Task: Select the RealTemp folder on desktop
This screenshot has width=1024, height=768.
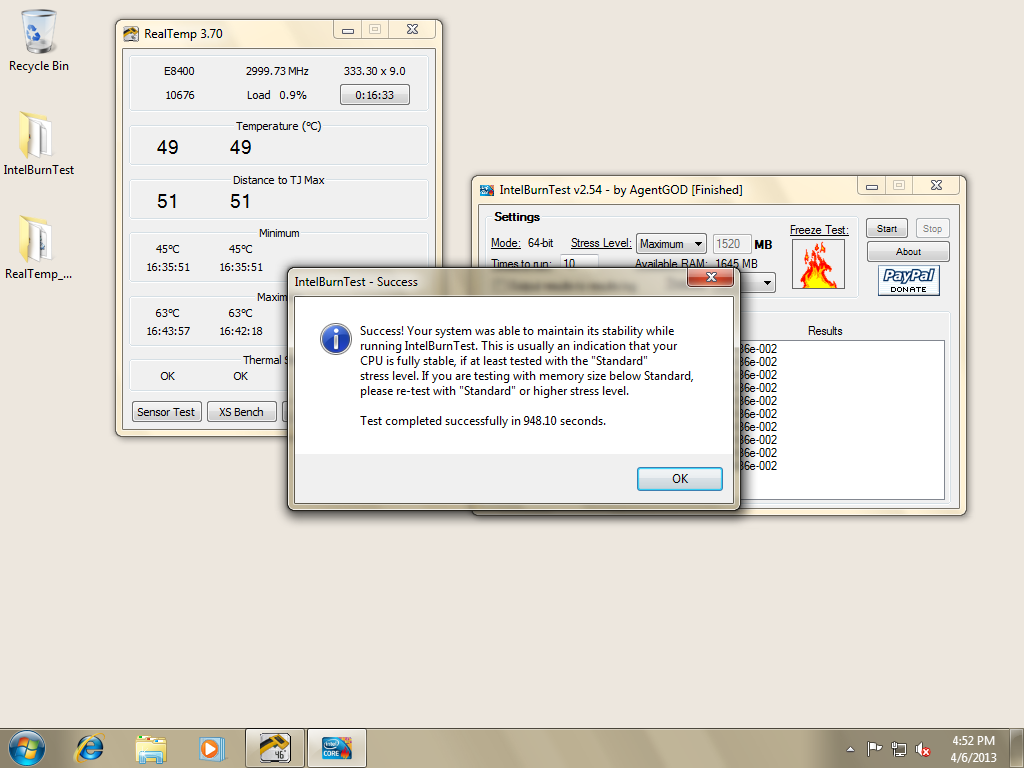Action: (38, 248)
